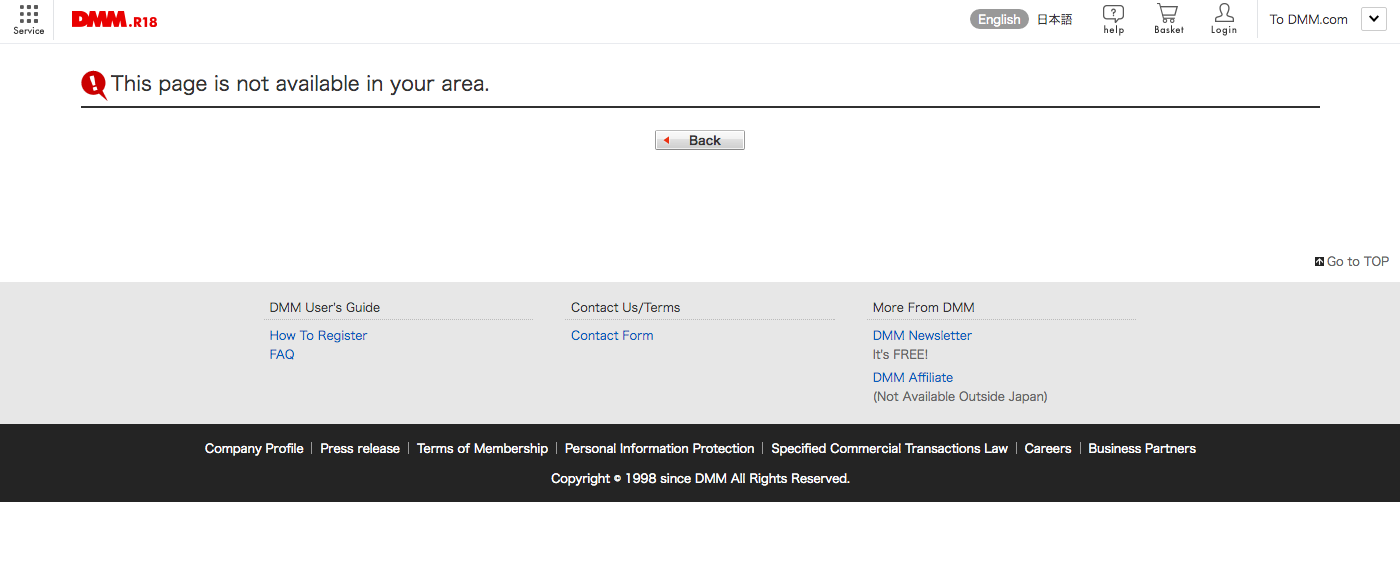Open the Service grid menu icon
This screenshot has height=566, width=1400.
point(28,15)
